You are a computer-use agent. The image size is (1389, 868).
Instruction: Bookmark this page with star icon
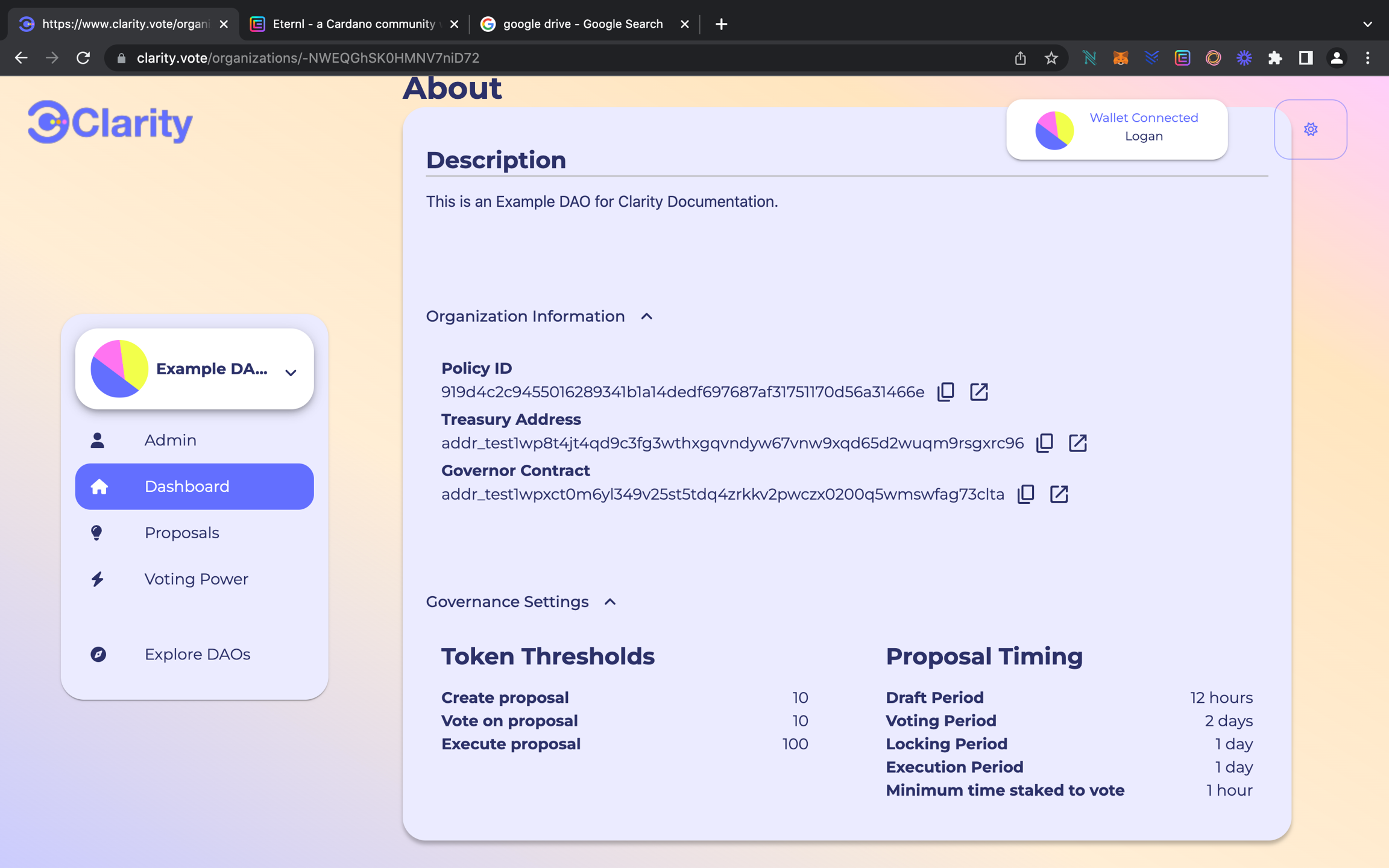pyautogui.click(x=1051, y=58)
